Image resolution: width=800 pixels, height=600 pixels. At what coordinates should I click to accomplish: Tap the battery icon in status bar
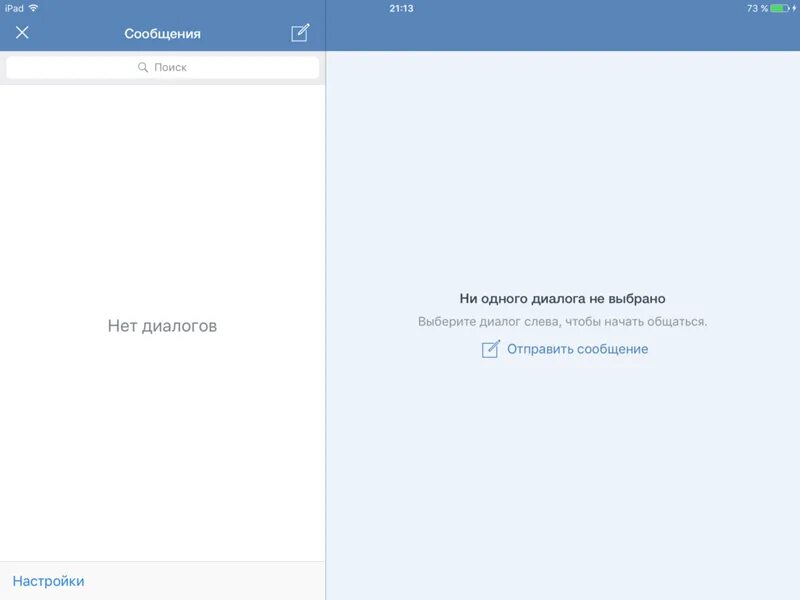pyautogui.click(x=780, y=8)
